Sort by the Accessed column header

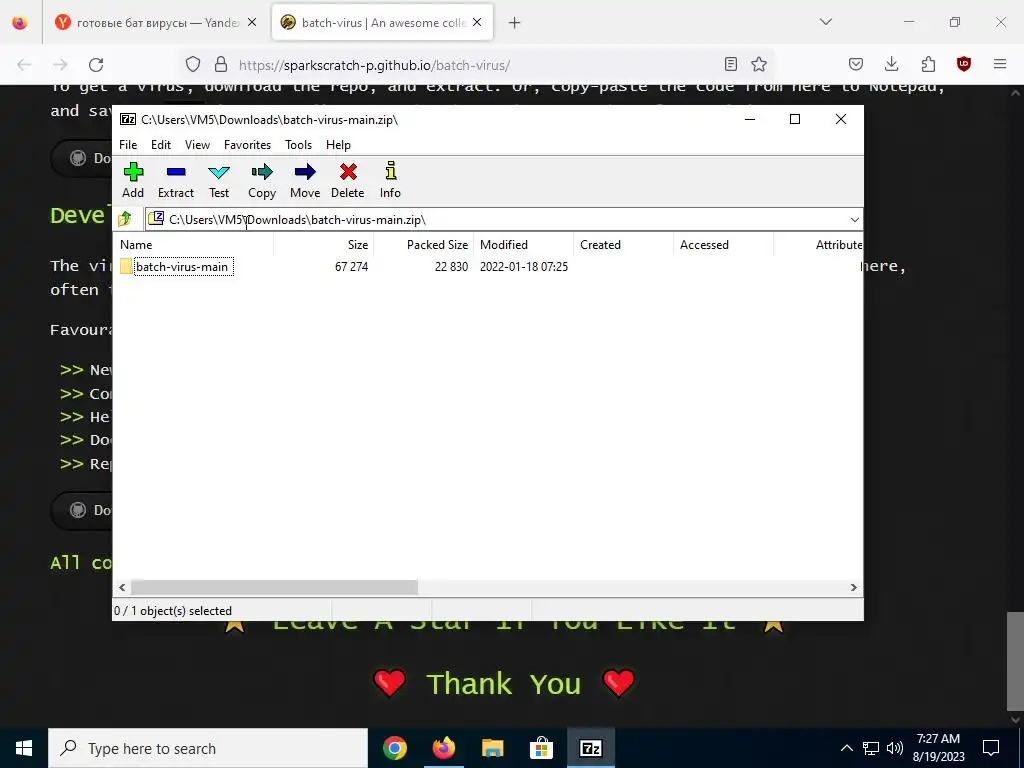[x=724, y=245]
